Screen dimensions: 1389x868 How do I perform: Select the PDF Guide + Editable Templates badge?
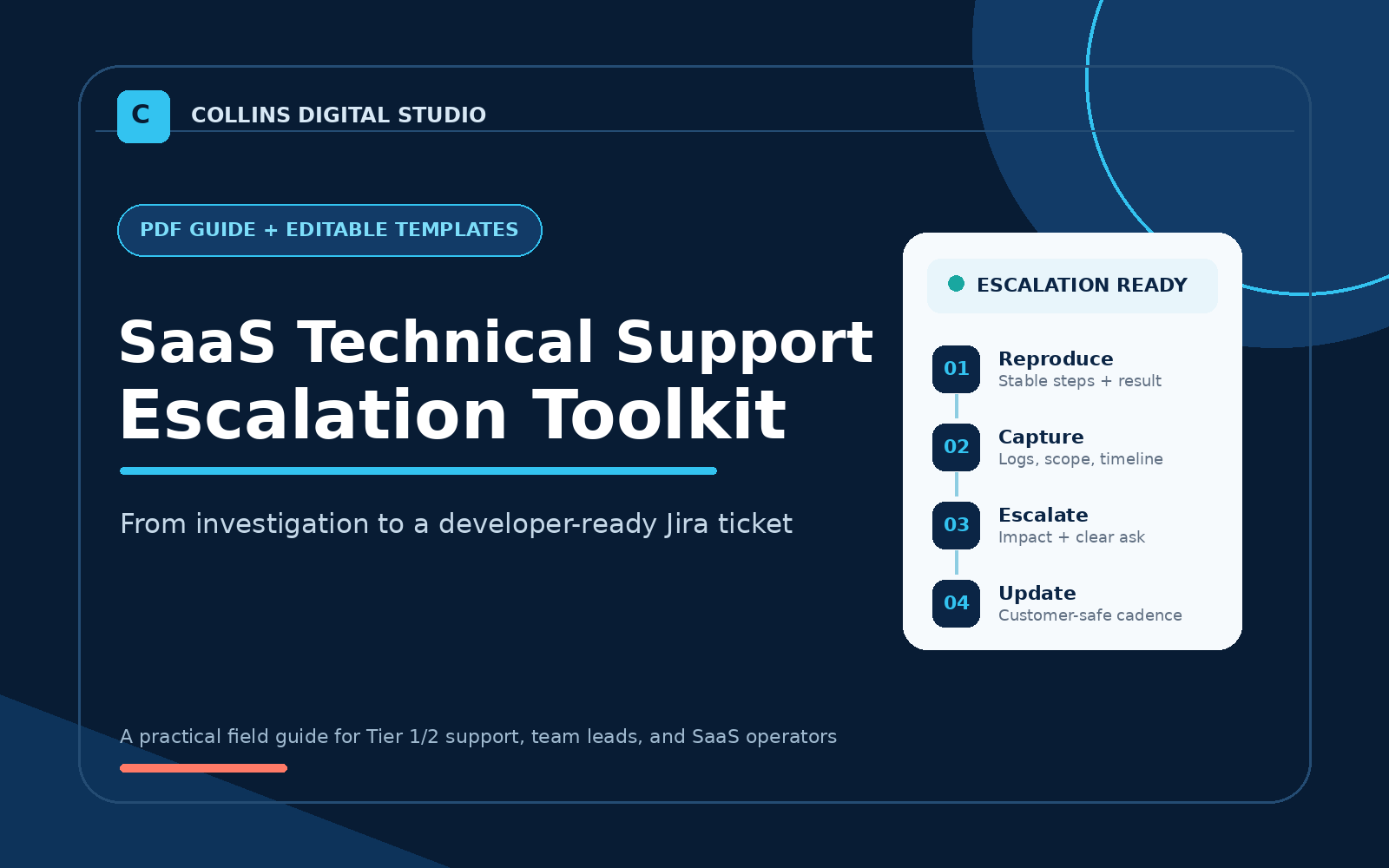[330, 230]
